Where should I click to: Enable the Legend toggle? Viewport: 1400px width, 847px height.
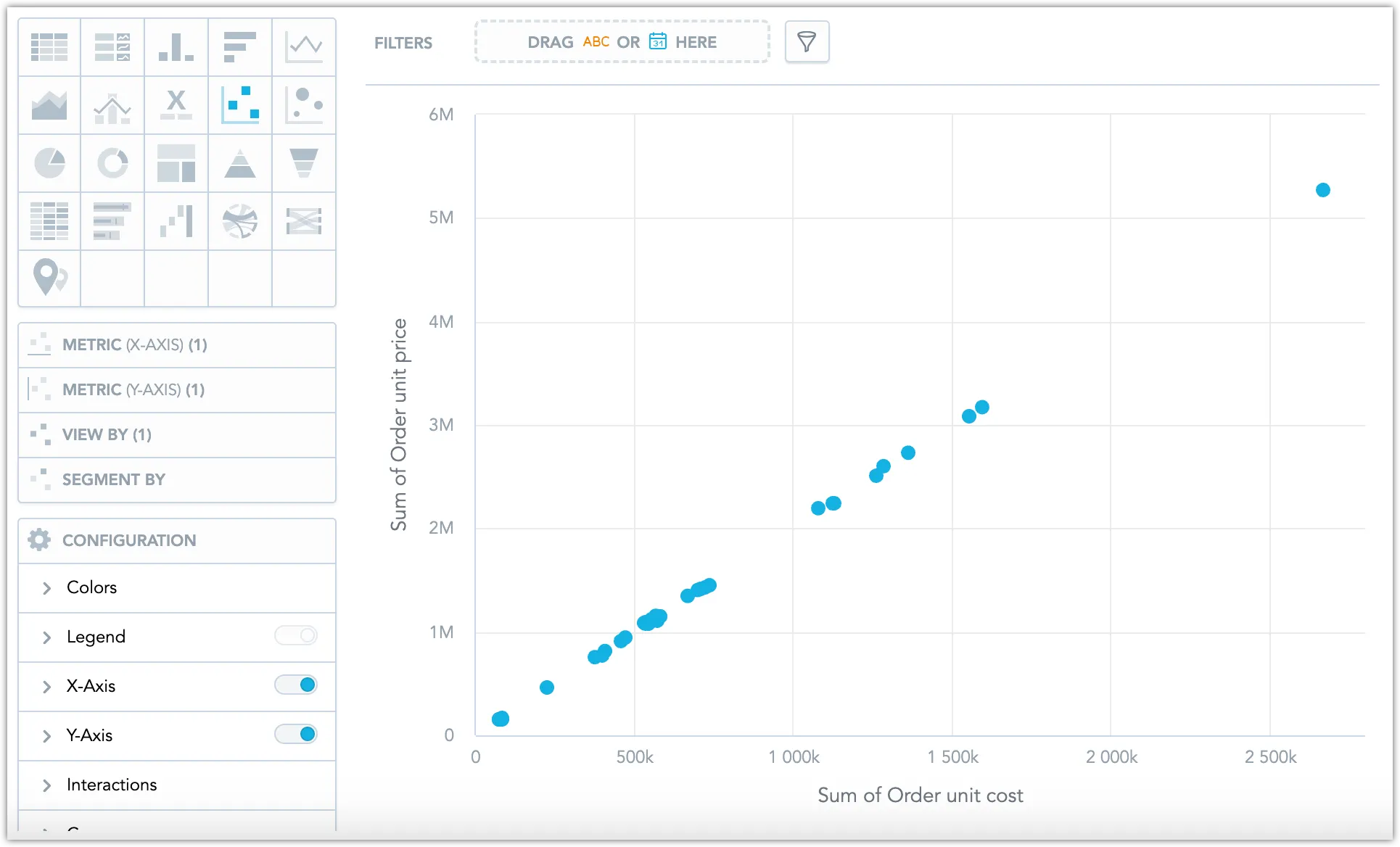pos(296,635)
